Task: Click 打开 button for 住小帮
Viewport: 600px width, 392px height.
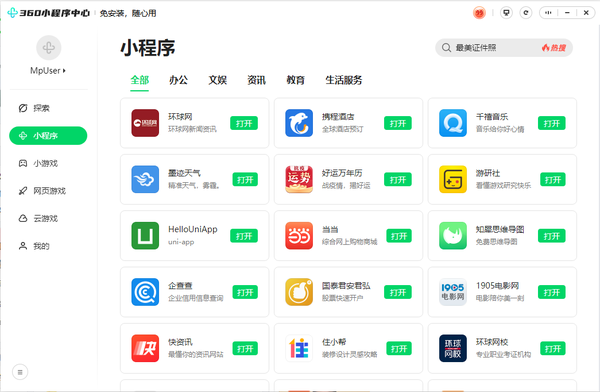Action: (x=399, y=349)
